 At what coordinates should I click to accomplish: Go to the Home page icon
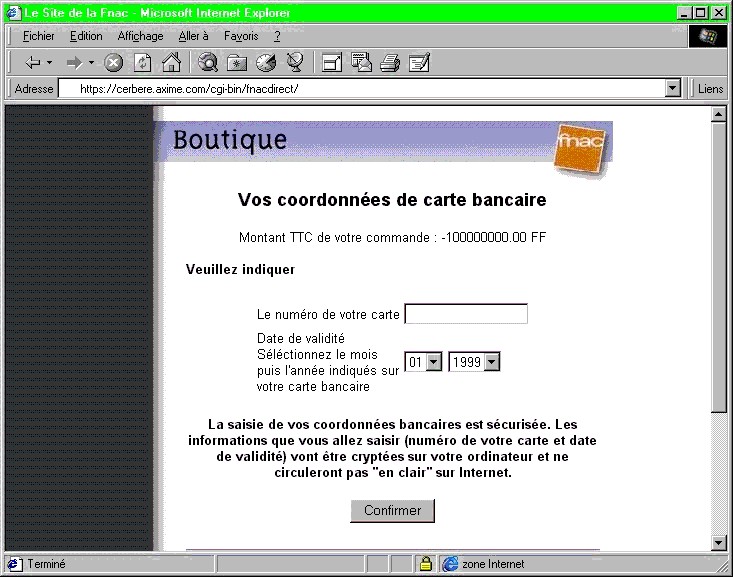(x=171, y=62)
